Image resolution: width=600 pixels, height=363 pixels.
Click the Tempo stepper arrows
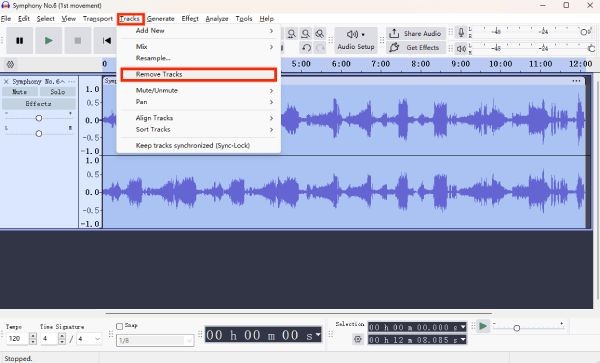click(x=33, y=339)
